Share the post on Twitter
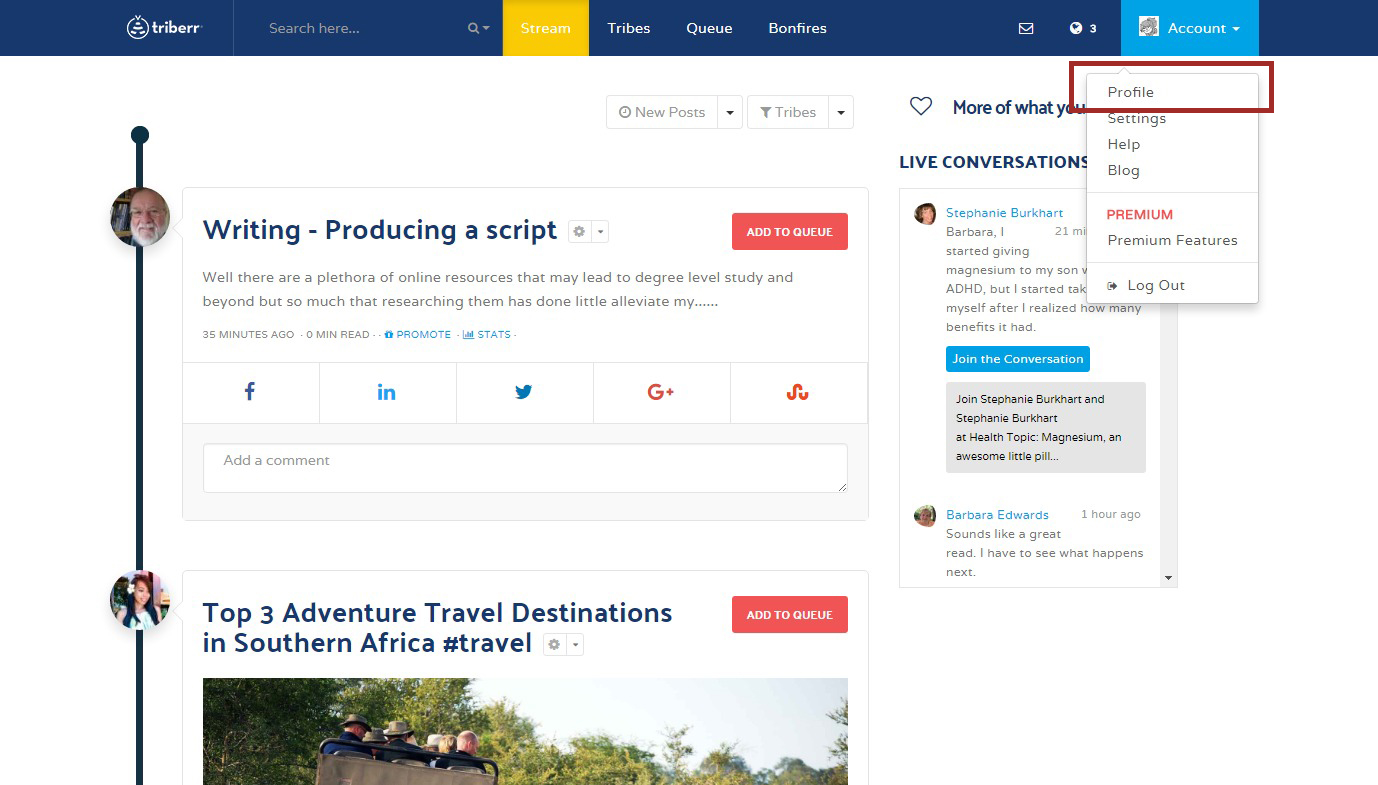The width and height of the screenshot is (1378, 785). 524,392
